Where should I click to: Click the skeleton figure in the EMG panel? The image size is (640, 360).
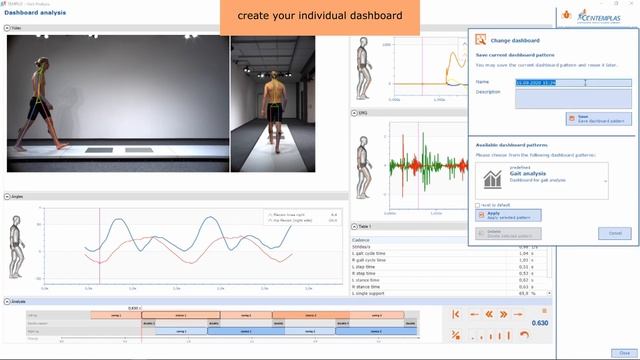[364, 168]
